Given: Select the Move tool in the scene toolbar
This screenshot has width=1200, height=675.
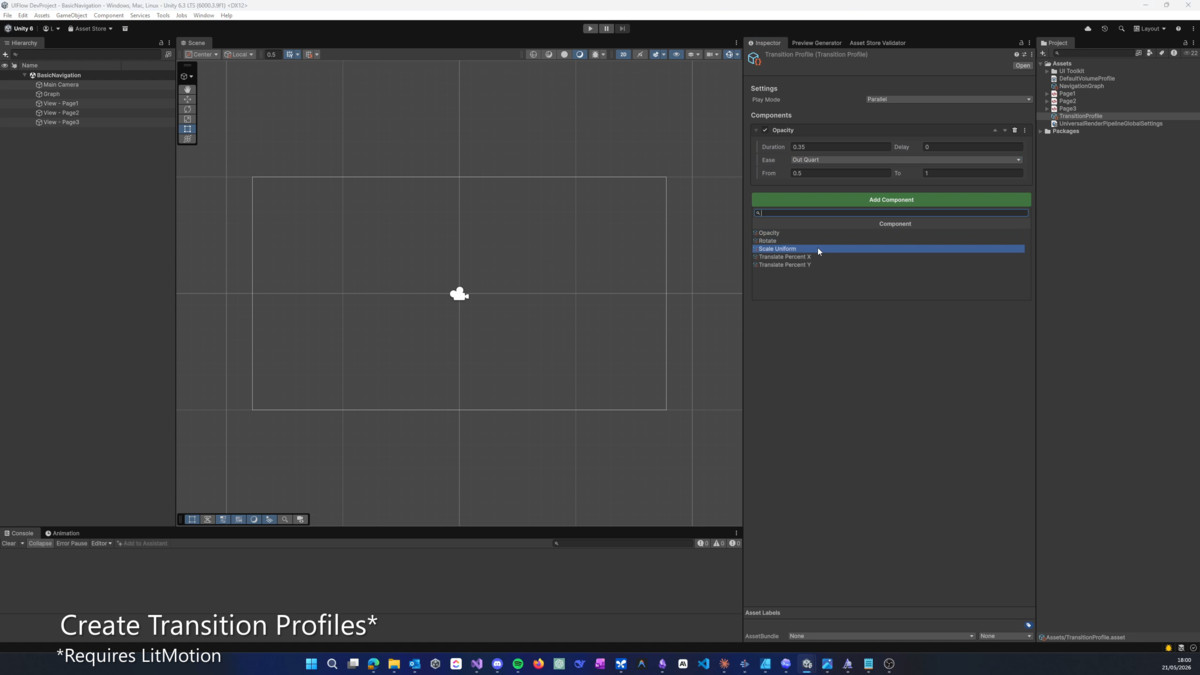Looking at the screenshot, I should pos(187,99).
